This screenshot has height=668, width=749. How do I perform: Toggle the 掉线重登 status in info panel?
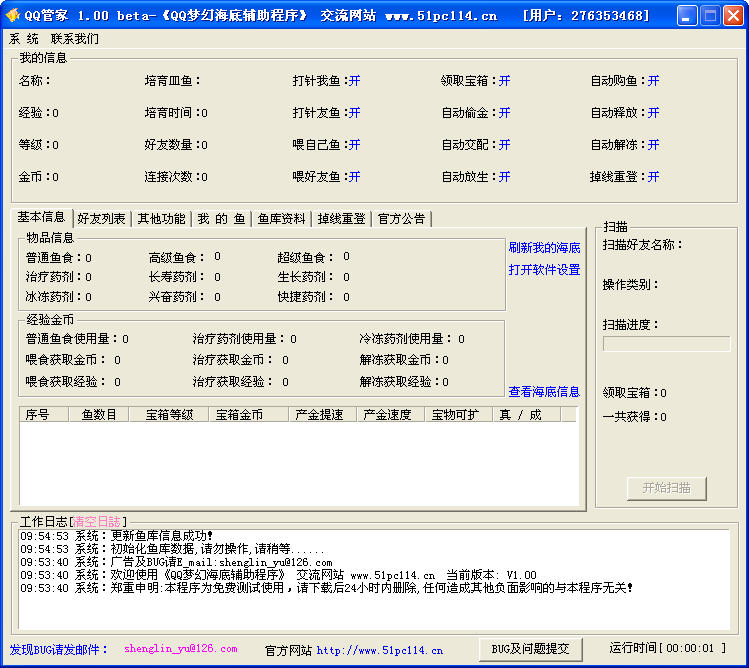[x=653, y=177]
